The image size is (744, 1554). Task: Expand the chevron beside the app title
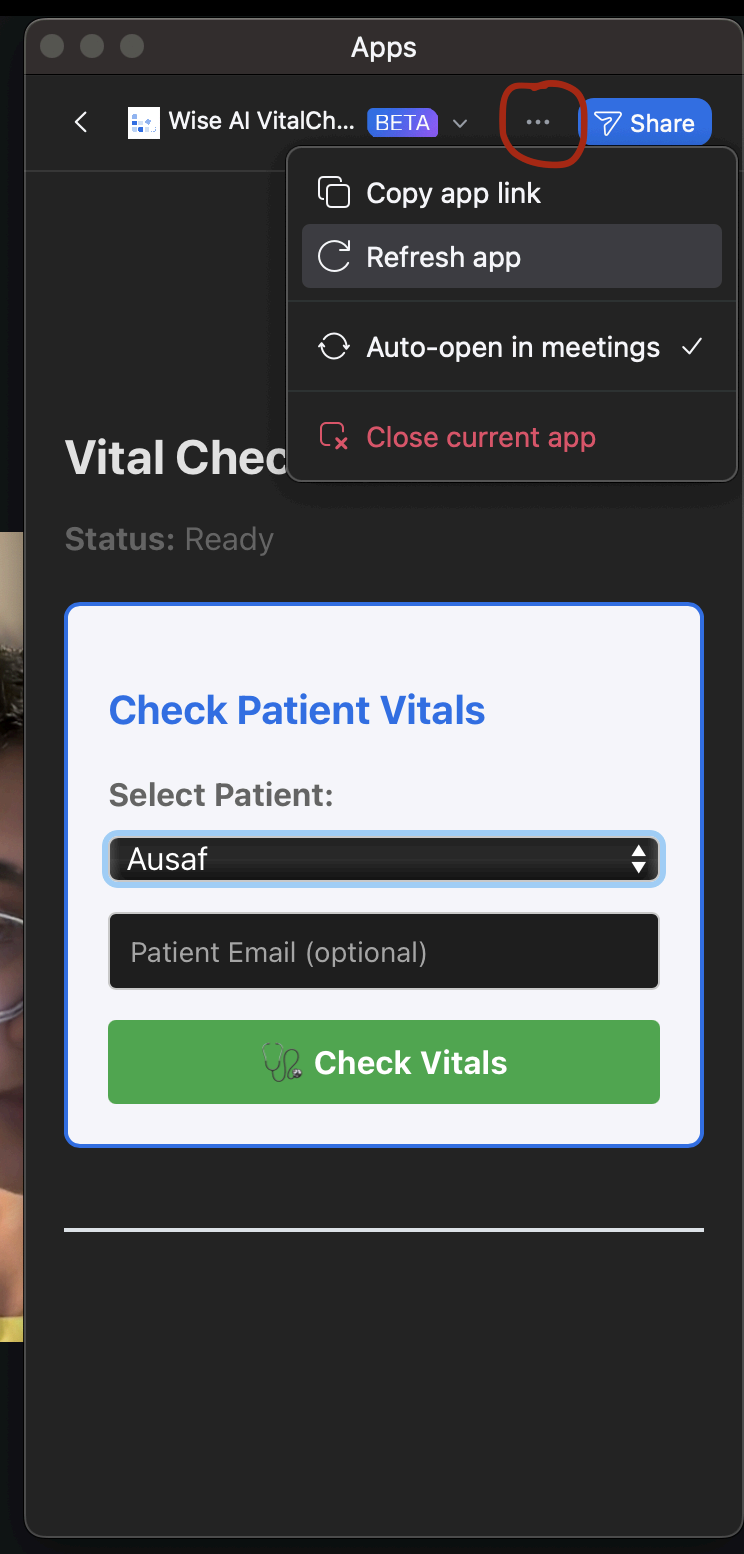459,123
